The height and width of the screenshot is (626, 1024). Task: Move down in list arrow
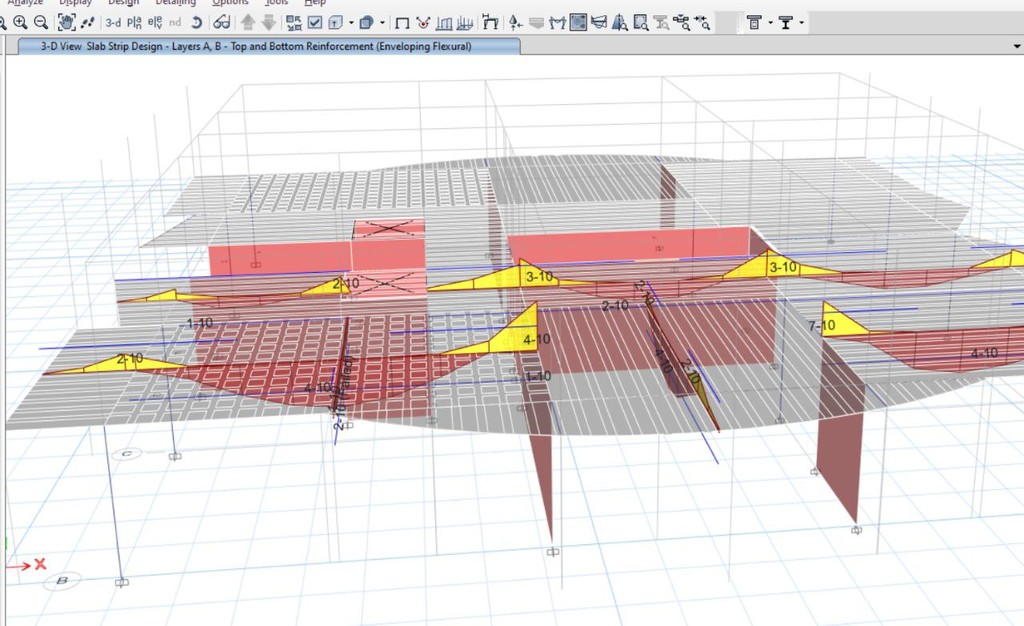268,23
